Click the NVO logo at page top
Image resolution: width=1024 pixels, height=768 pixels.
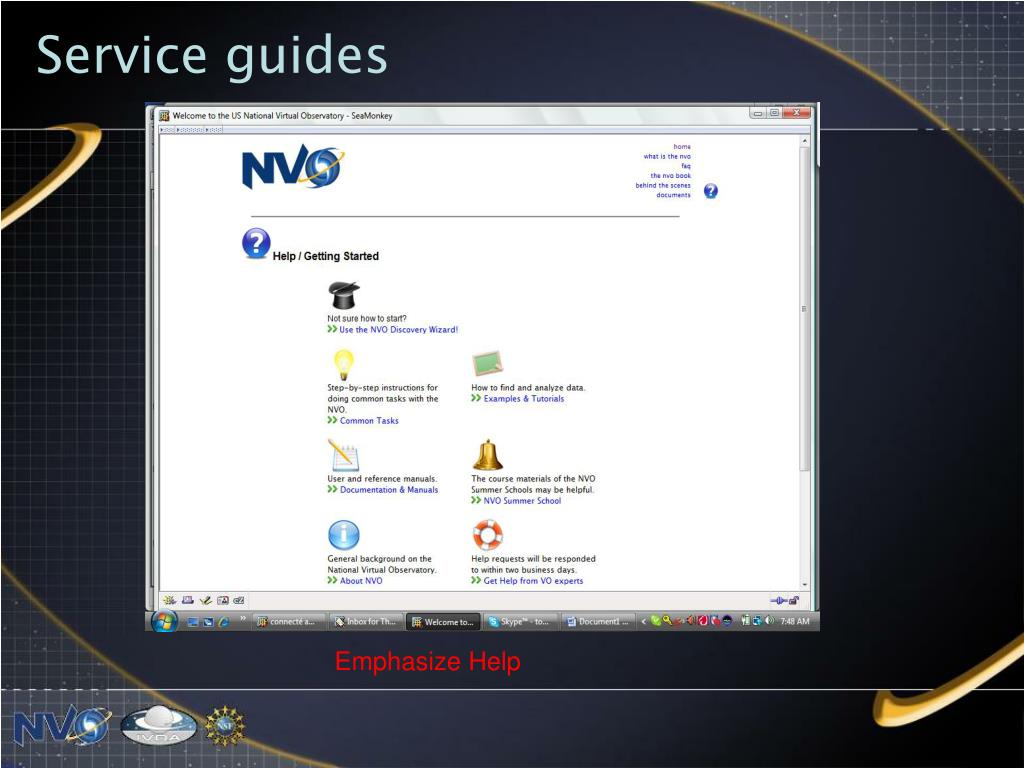291,168
